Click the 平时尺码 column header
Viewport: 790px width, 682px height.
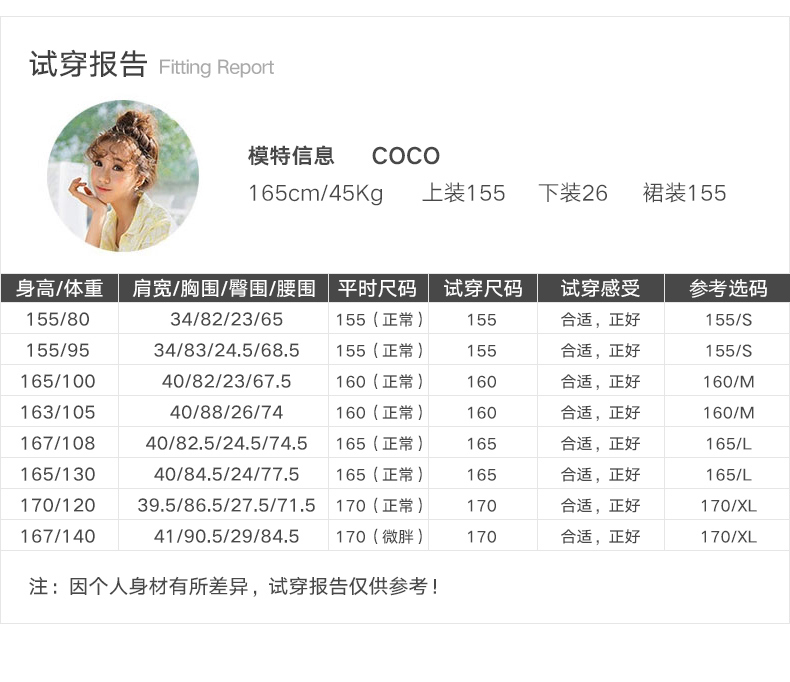[x=378, y=288]
